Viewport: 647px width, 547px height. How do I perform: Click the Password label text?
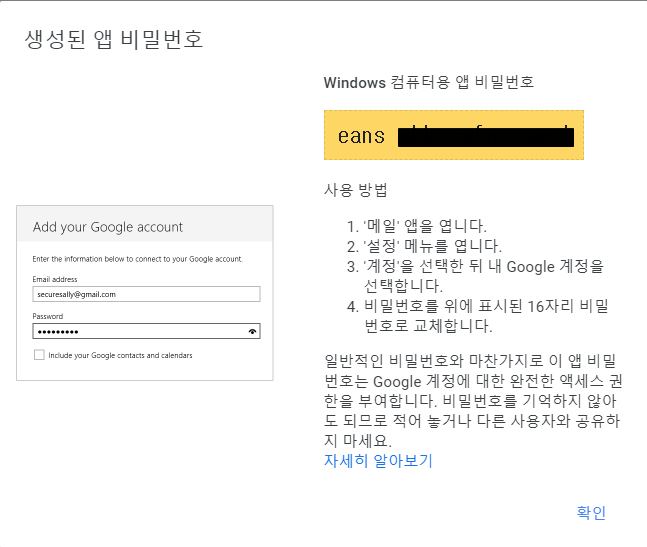point(48,316)
